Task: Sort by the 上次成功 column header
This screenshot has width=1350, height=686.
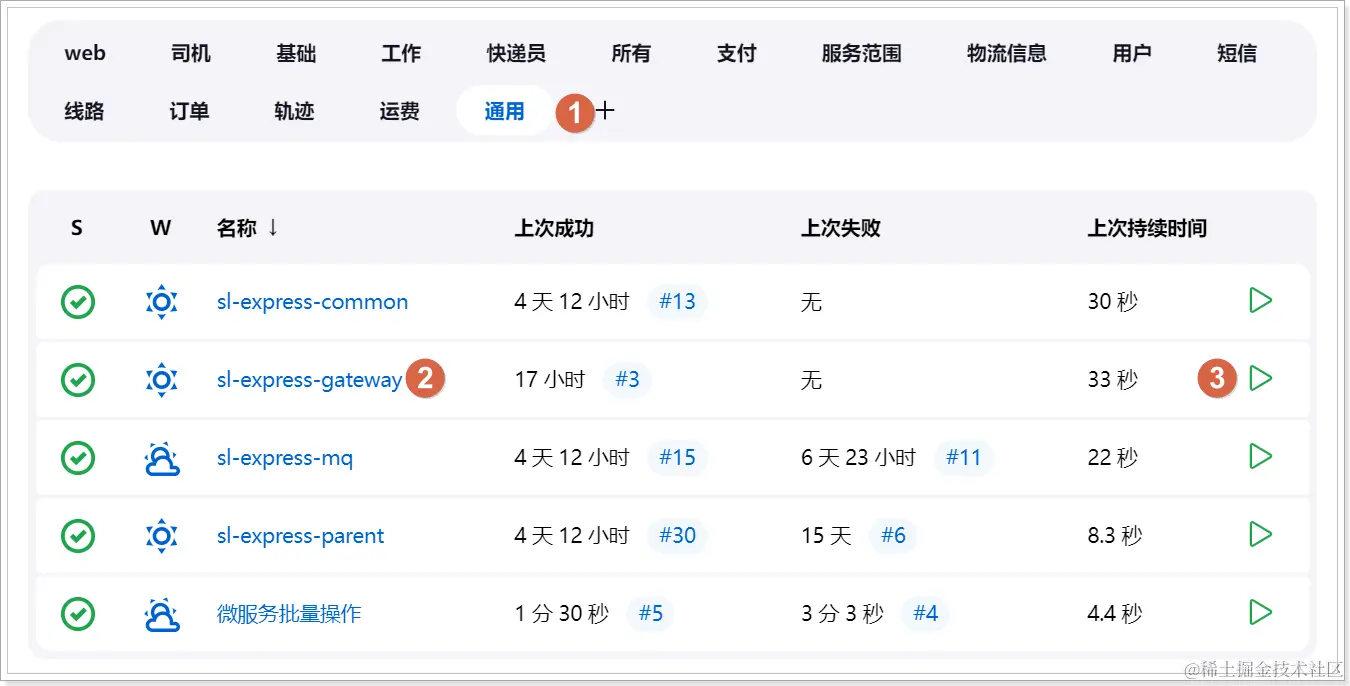Action: (x=554, y=228)
